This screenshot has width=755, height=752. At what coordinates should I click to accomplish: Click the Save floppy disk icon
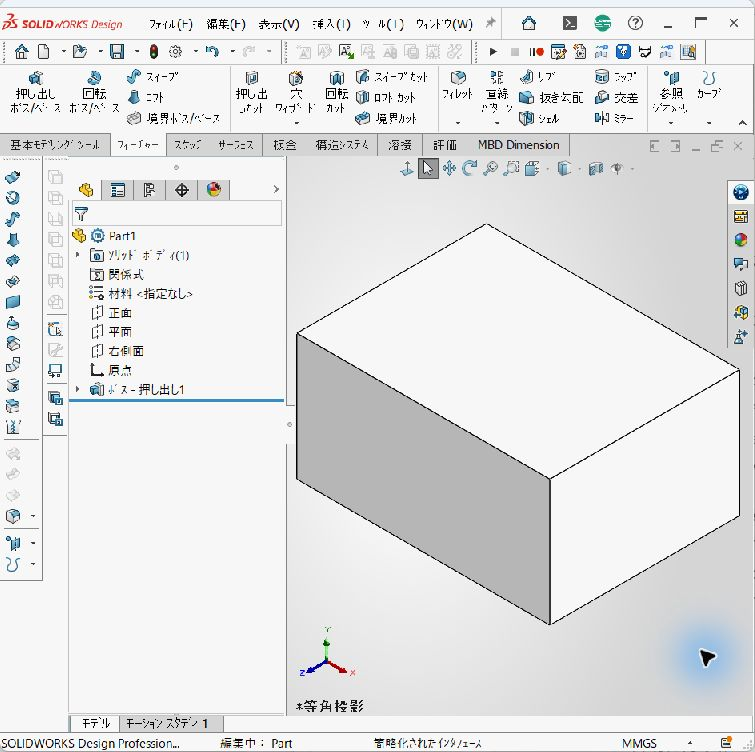[117, 52]
